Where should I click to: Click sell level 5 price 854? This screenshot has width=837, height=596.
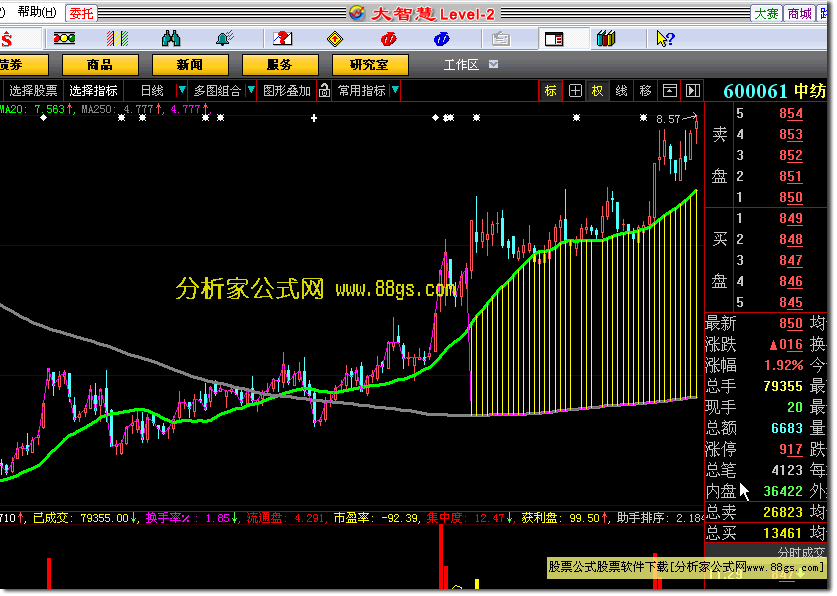(x=791, y=114)
